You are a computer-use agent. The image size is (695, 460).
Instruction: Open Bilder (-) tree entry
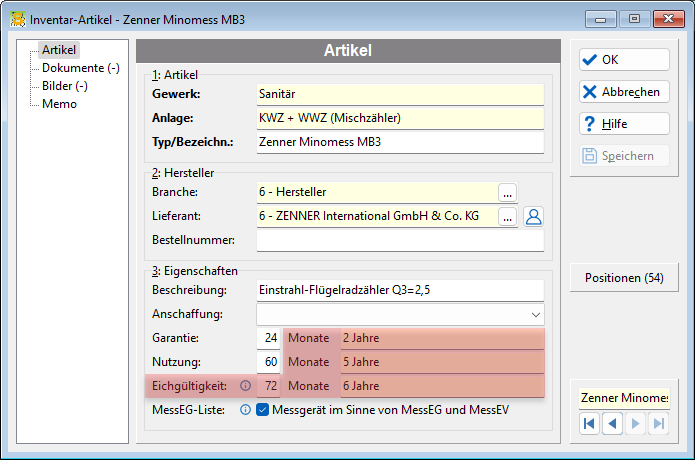tap(65, 86)
